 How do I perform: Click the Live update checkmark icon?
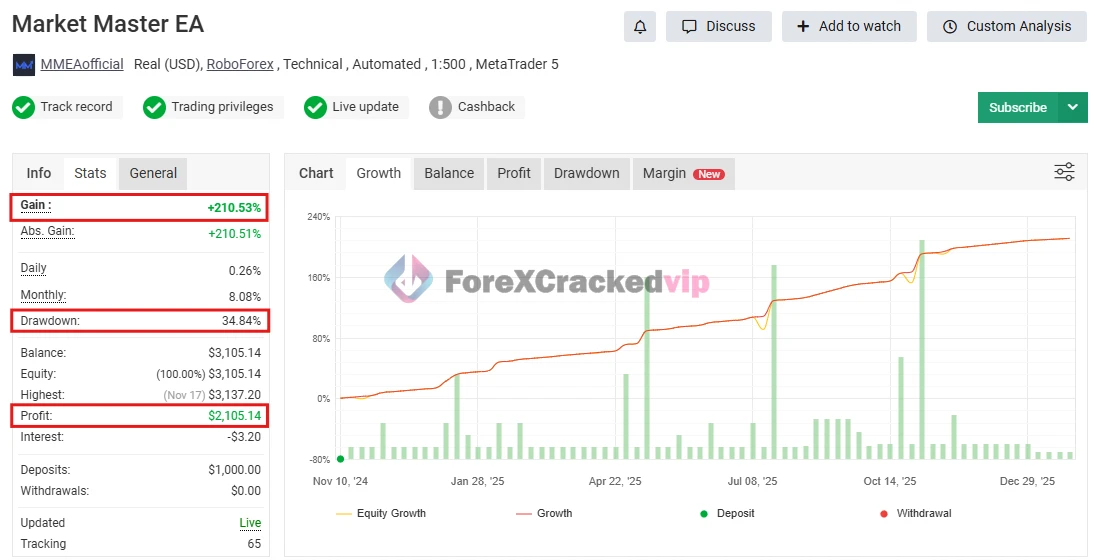[315, 107]
